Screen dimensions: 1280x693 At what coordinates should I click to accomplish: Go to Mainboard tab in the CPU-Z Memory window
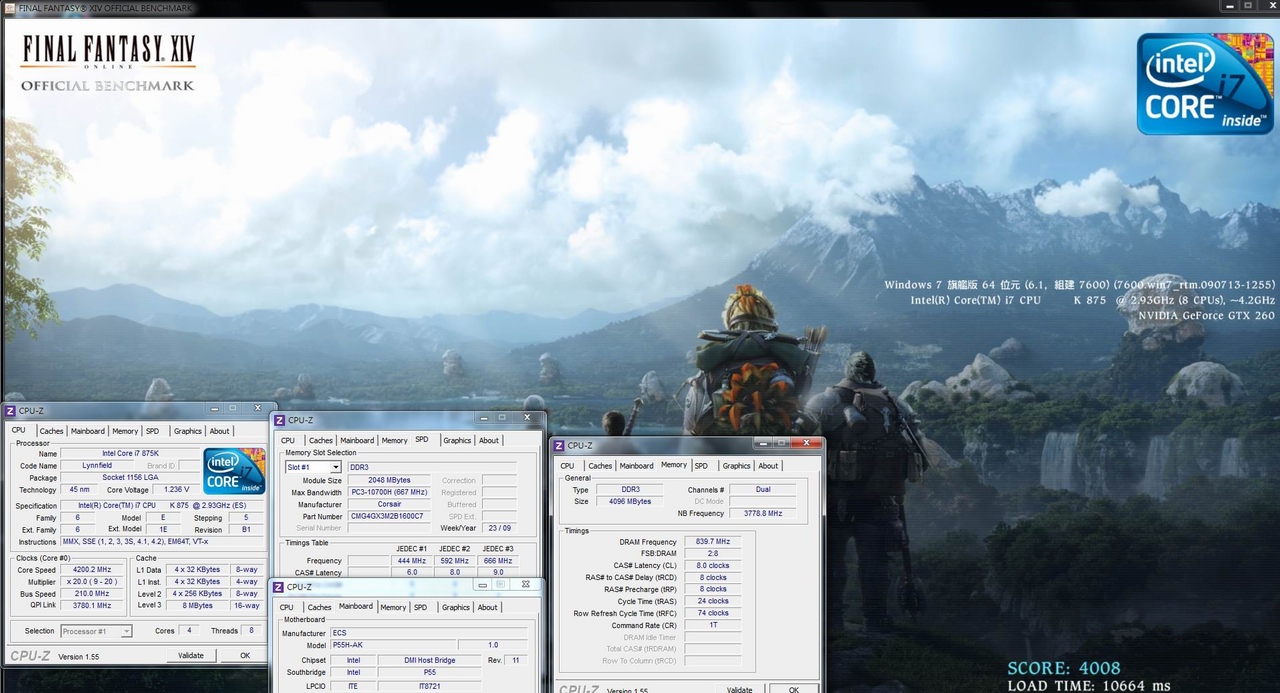click(x=636, y=465)
